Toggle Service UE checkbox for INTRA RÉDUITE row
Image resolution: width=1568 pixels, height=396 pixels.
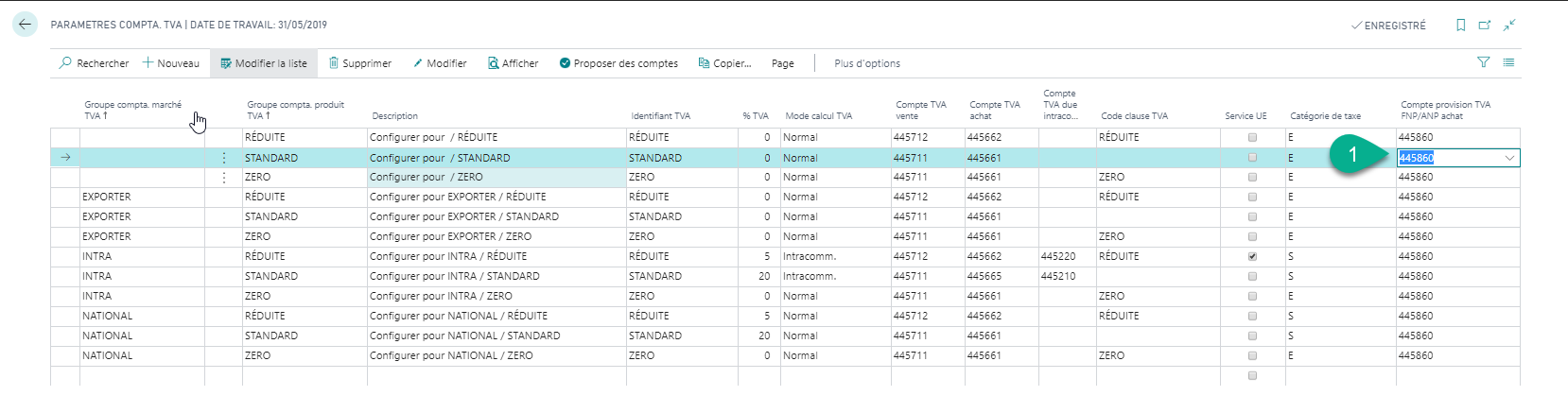click(x=1252, y=256)
